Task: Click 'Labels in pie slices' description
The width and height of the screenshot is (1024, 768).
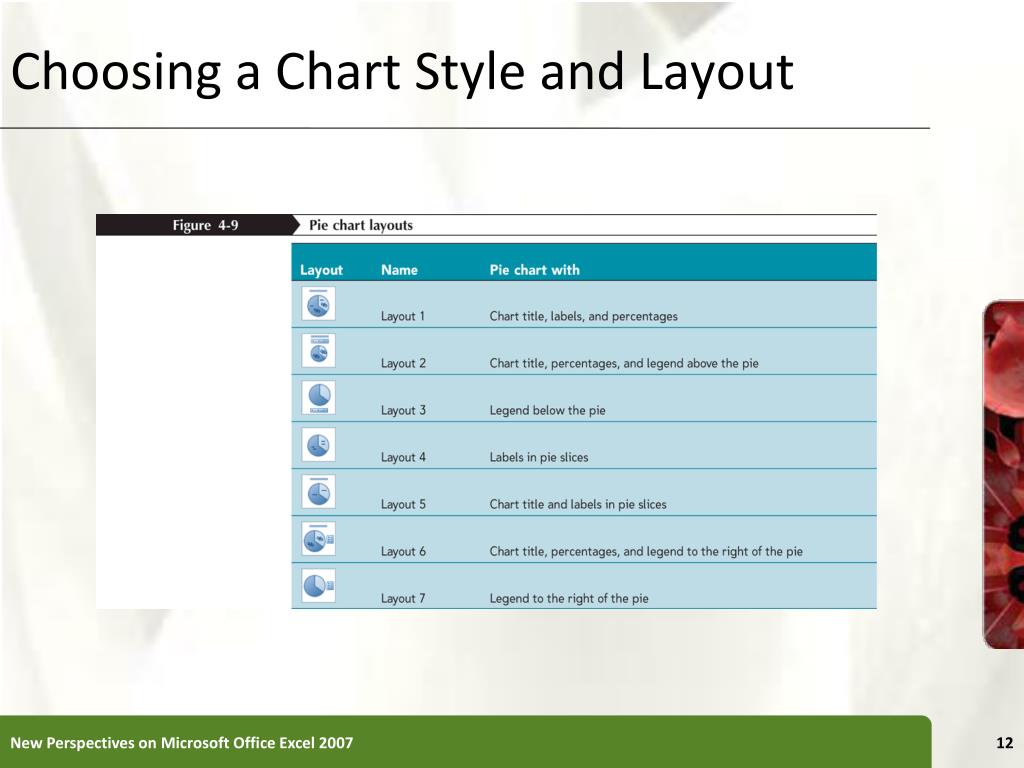Action: click(x=539, y=457)
